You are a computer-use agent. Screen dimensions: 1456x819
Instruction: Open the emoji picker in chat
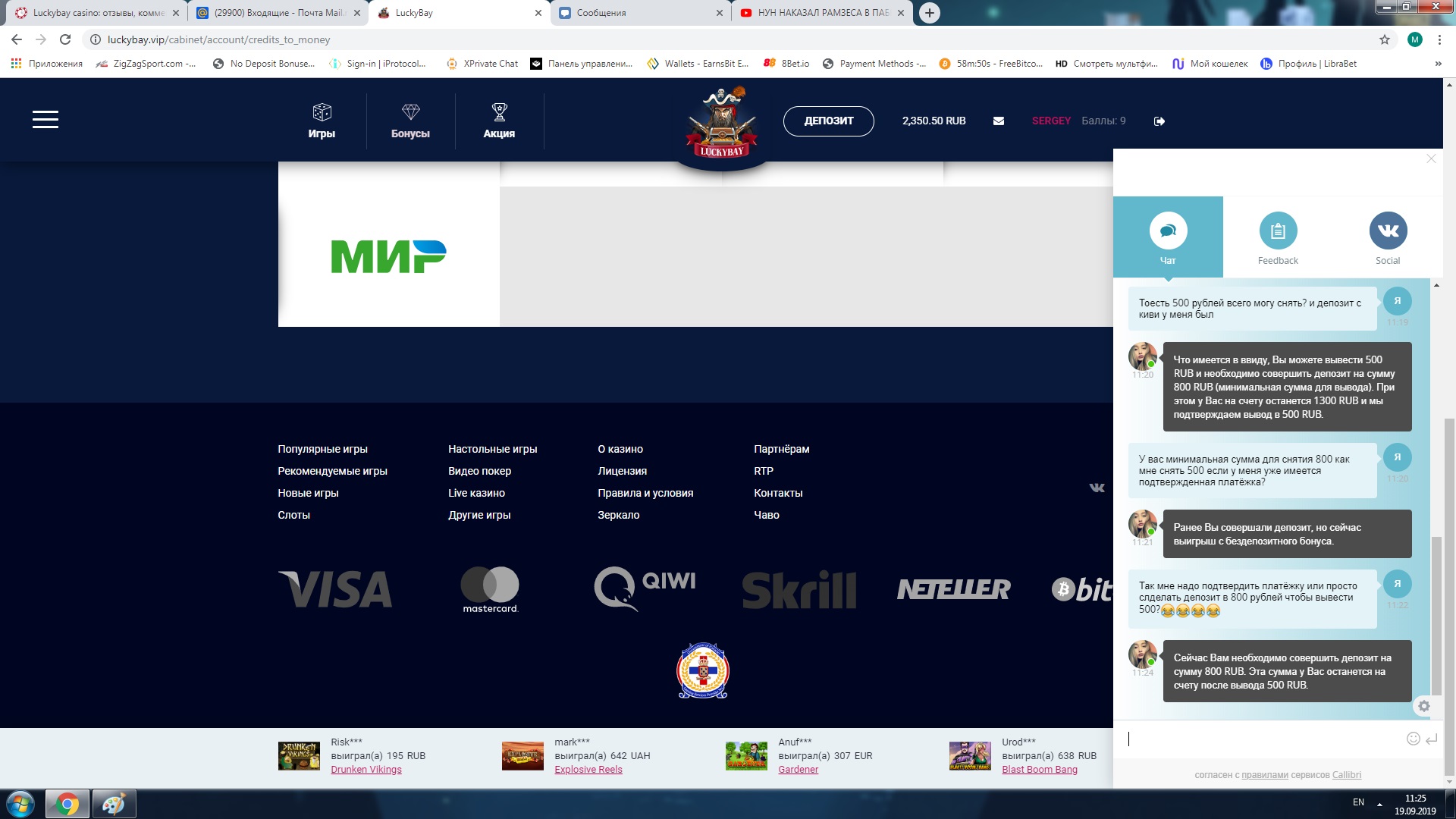pyautogui.click(x=1413, y=739)
